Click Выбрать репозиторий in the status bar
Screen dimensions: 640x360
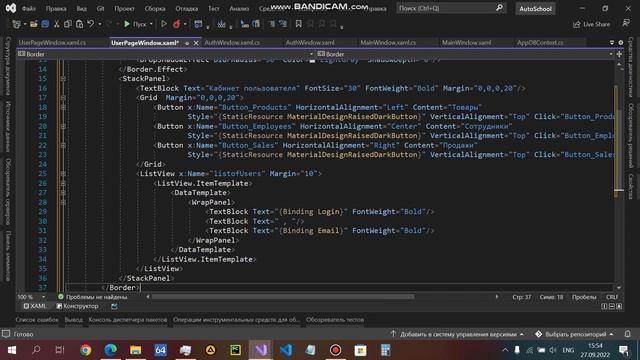[574, 334]
